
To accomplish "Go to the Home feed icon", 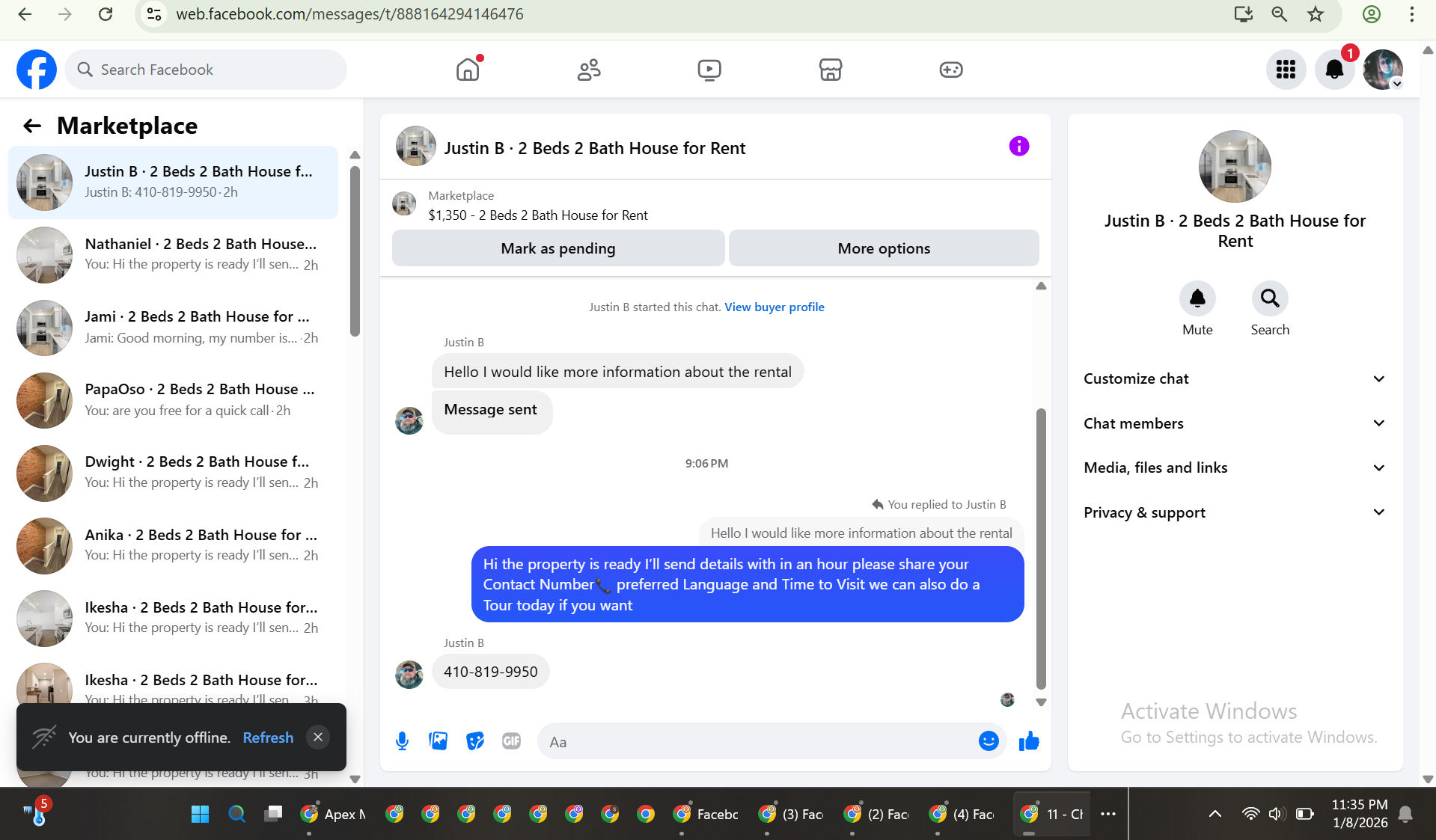I will [x=468, y=70].
